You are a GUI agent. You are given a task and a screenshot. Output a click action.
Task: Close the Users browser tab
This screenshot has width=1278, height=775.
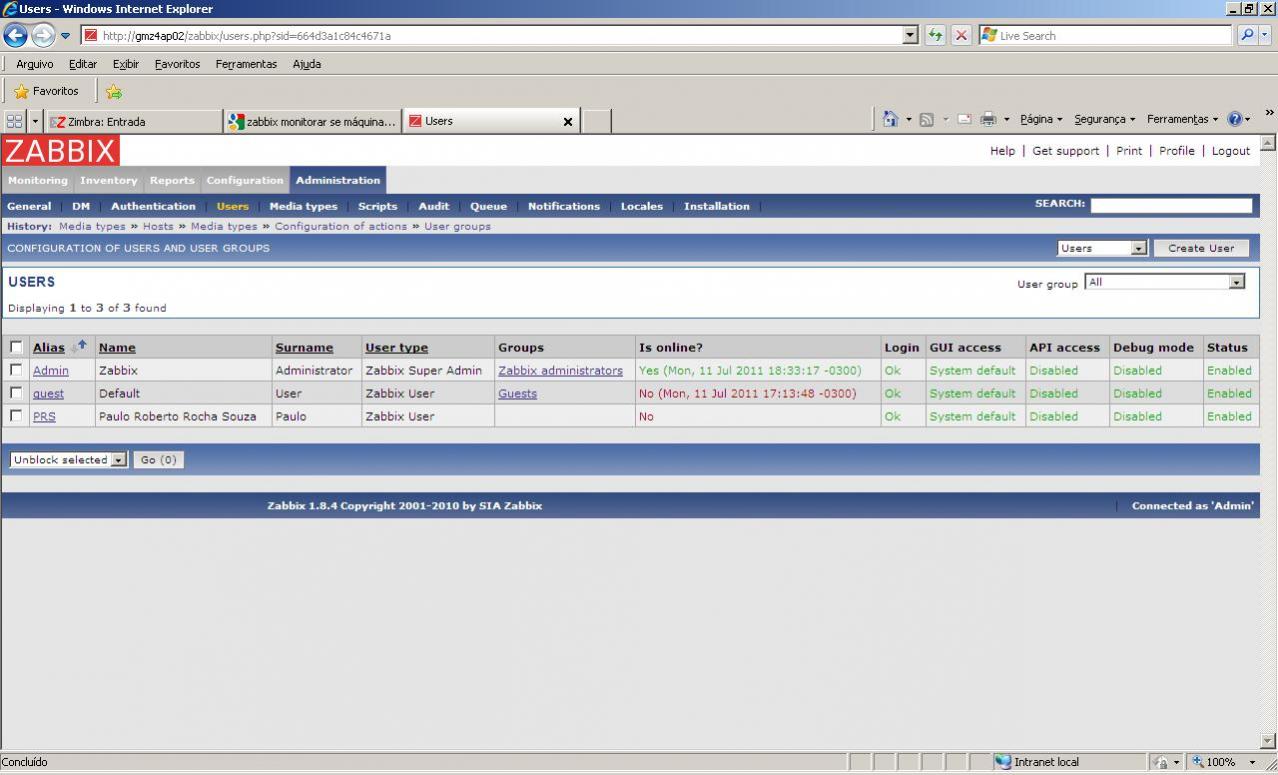click(x=568, y=121)
